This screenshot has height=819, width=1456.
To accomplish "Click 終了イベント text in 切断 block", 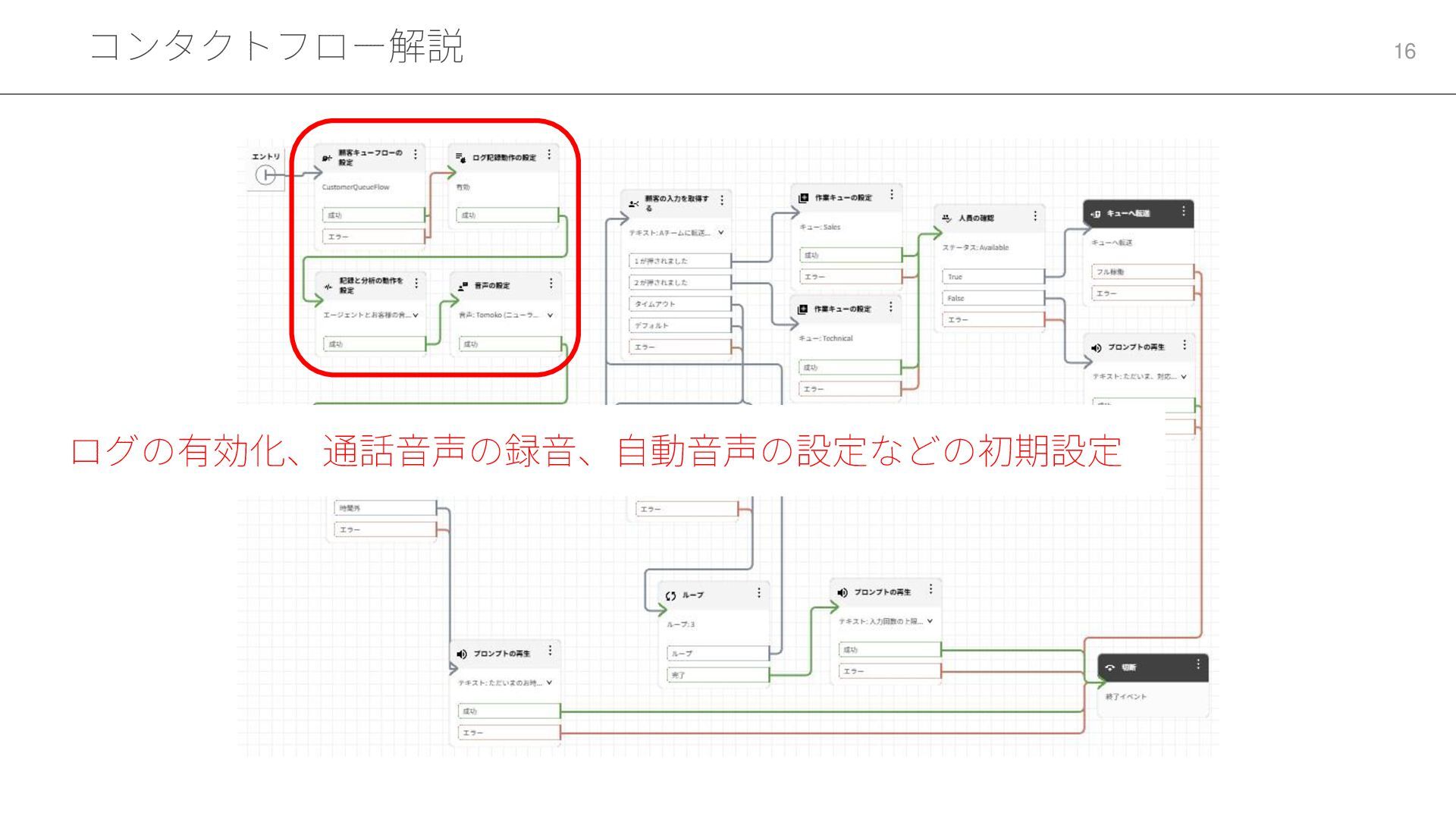I will coord(1126,697).
